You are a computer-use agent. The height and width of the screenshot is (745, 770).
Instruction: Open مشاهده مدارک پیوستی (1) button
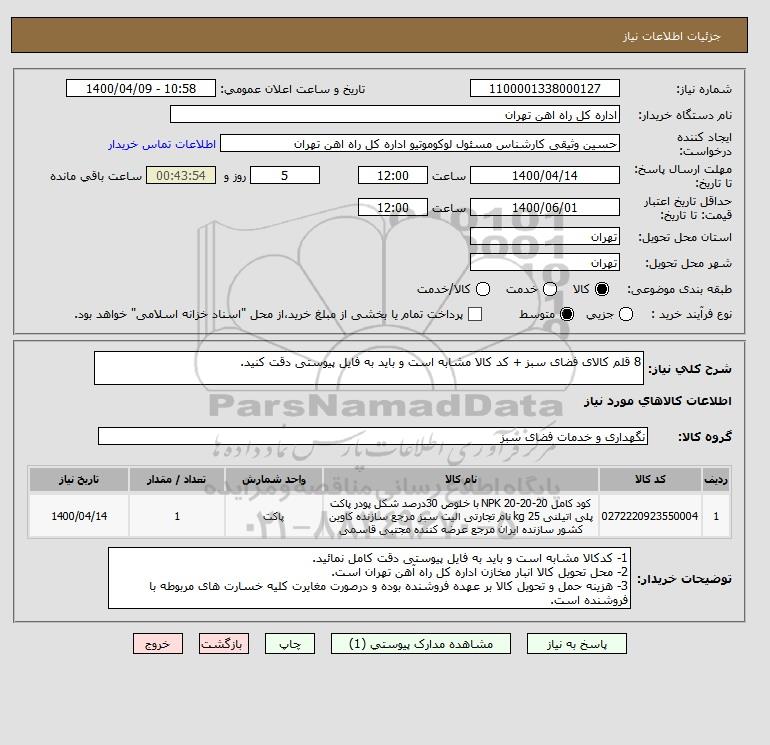click(x=421, y=643)
